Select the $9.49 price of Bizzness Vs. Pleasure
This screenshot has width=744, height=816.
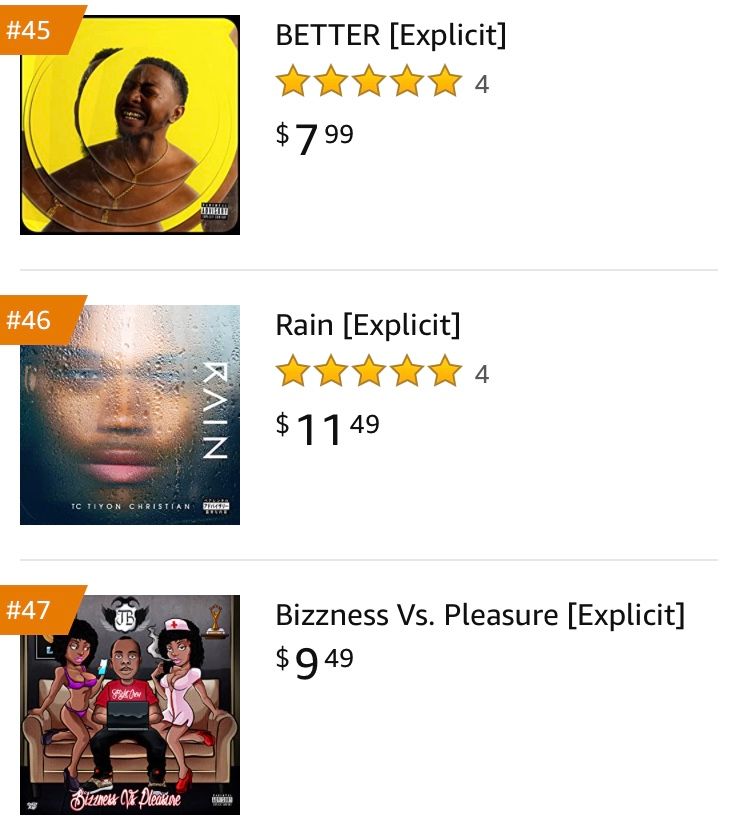(x=314, y=662)
